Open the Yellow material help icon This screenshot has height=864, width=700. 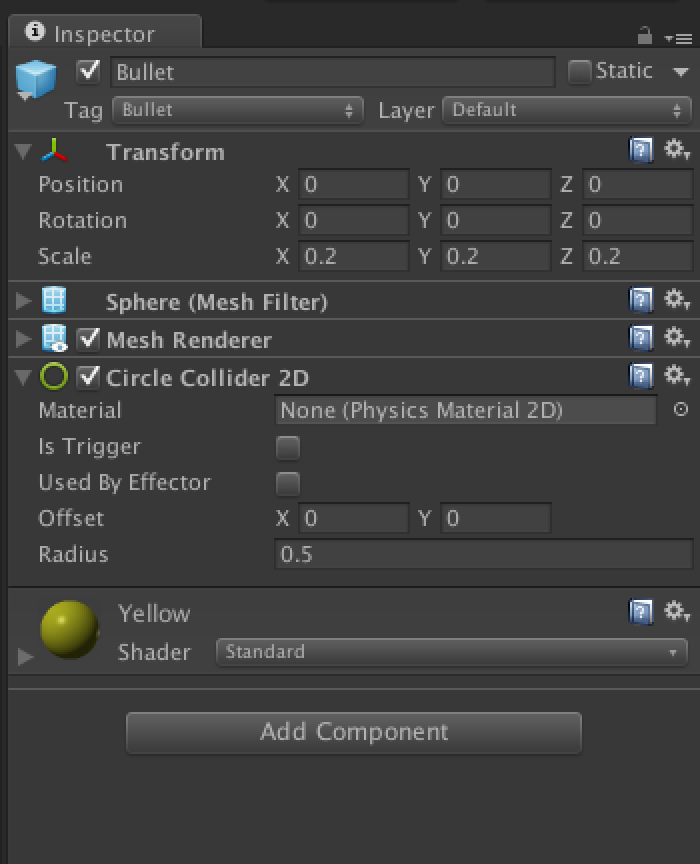coord(641,612)
